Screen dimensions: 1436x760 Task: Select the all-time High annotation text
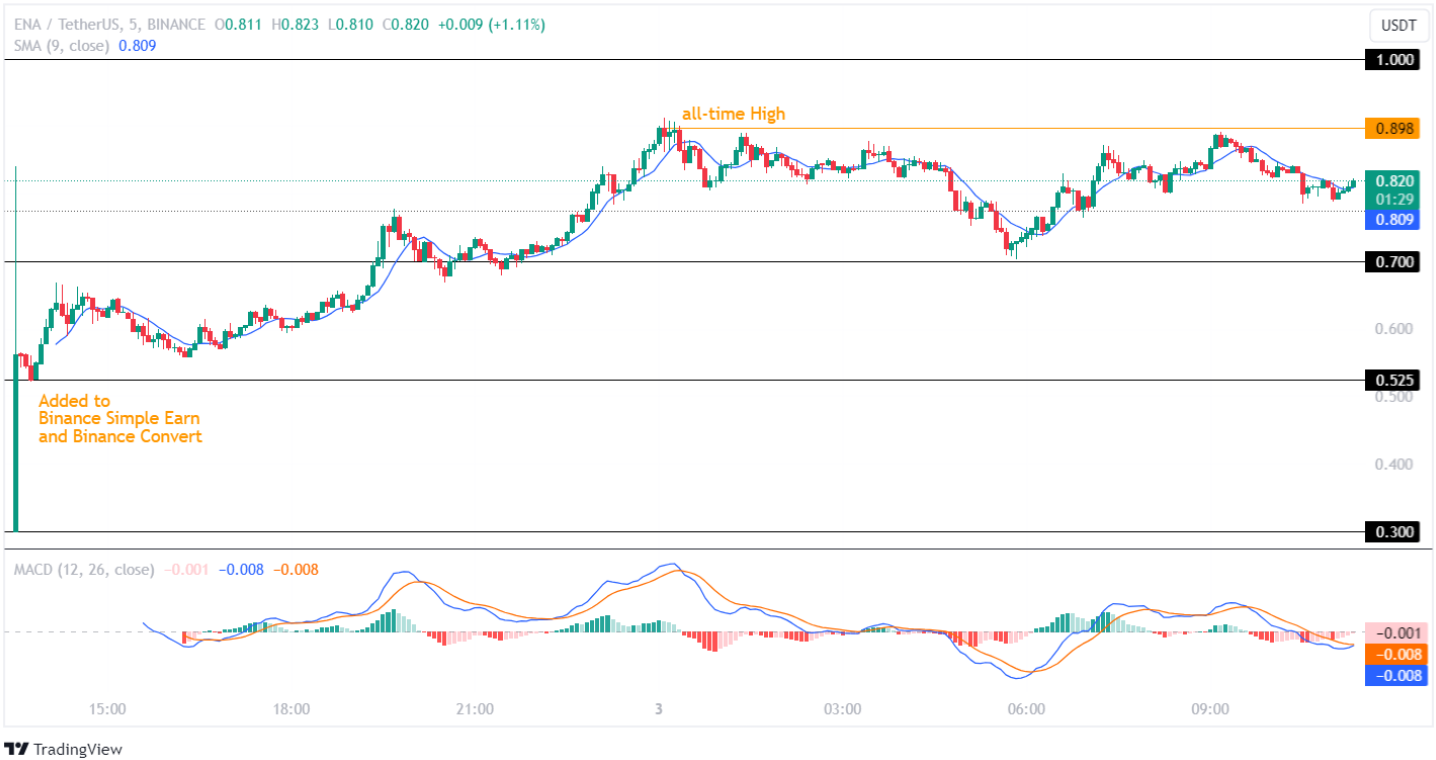point(734,114)
